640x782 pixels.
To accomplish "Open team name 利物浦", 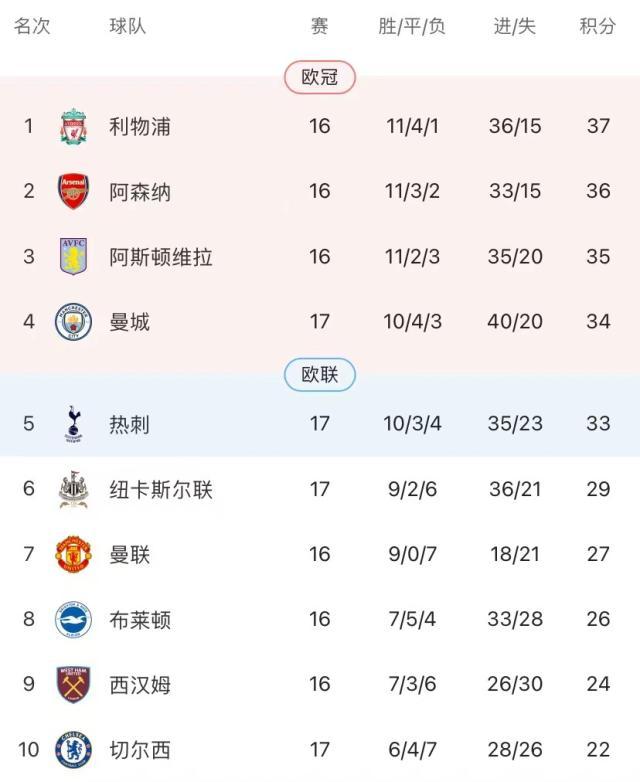I will click(x=140, y=127).
